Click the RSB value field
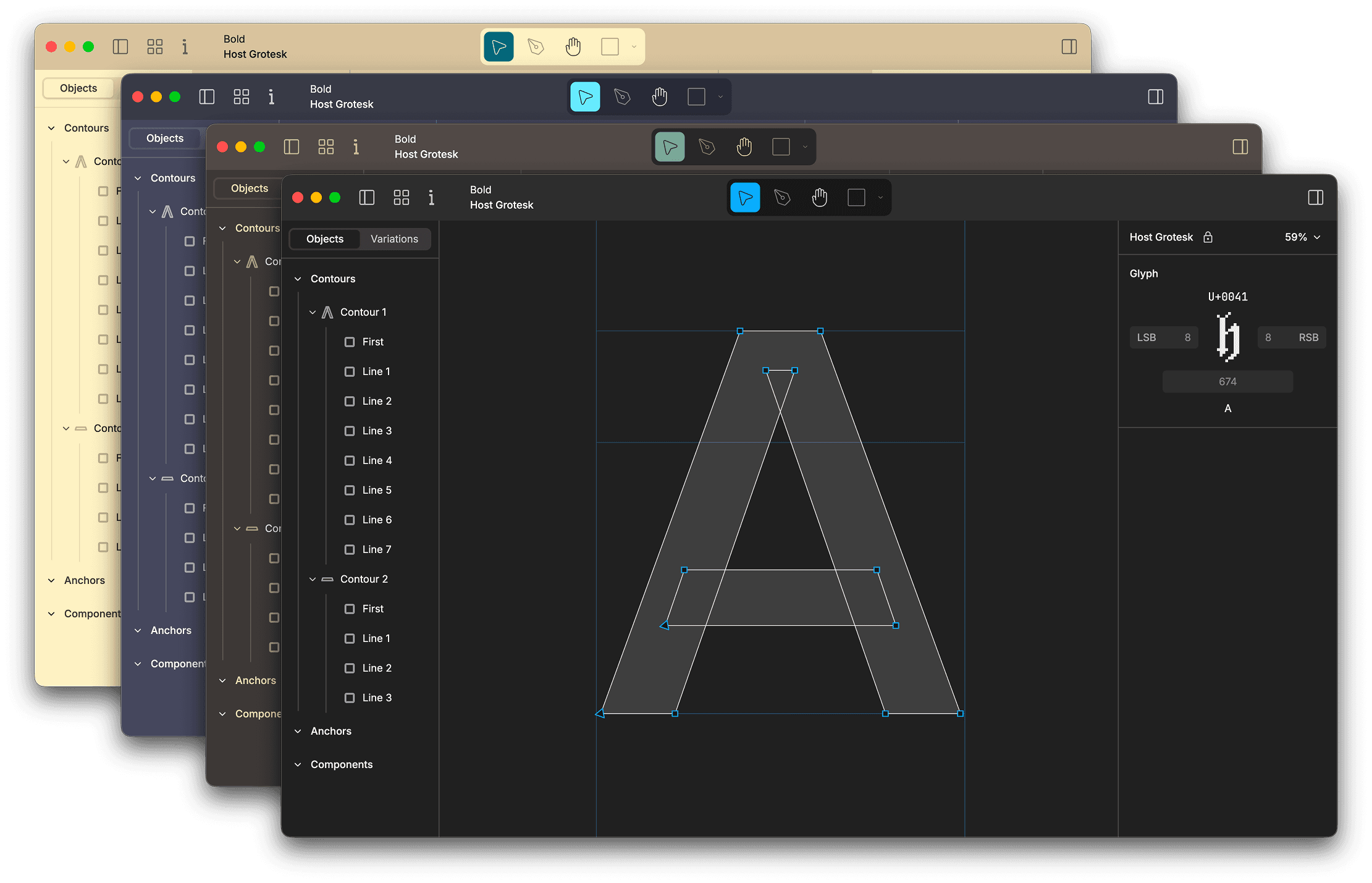Viewport: 1372px width, 883px height. 1292,337
